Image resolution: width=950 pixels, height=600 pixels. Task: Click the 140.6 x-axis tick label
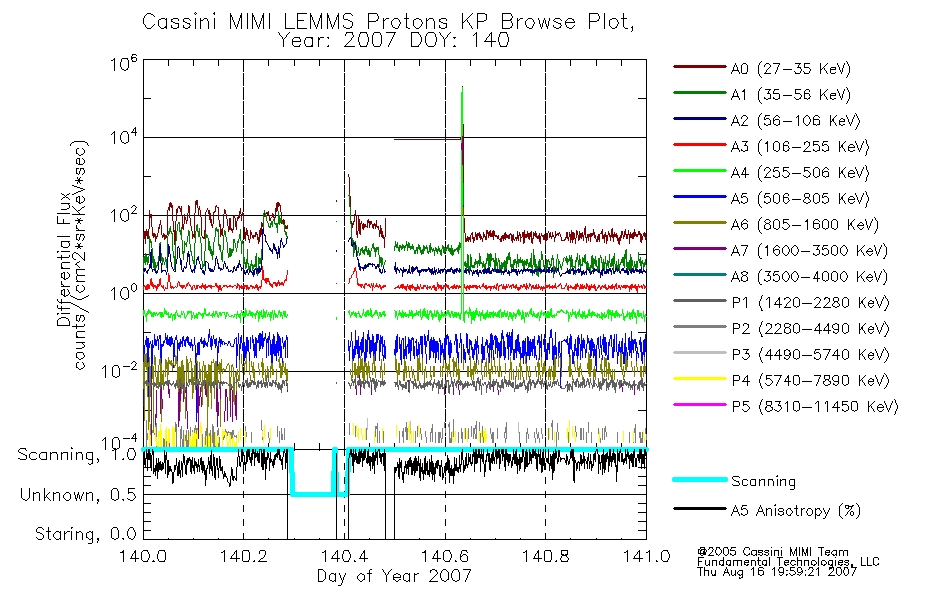(445, 556)
